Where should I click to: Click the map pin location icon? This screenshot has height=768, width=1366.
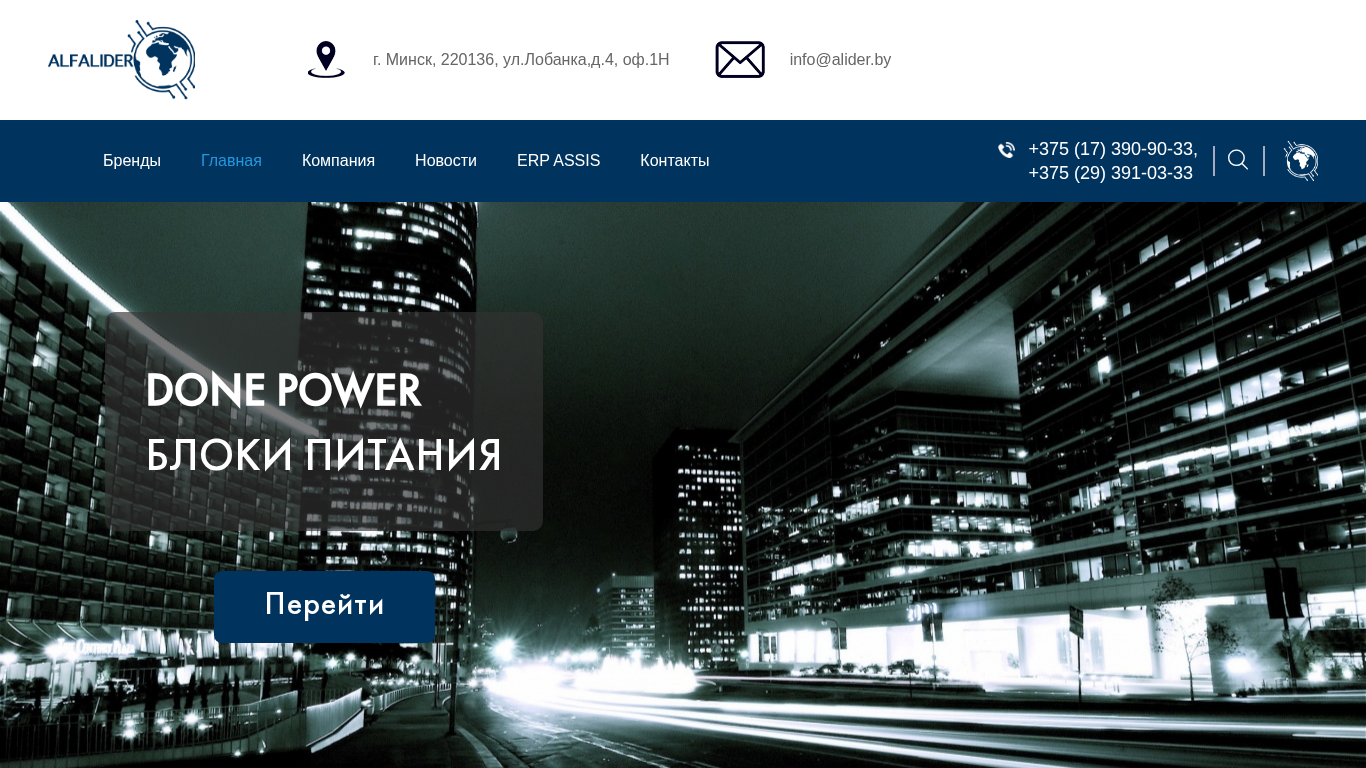[x=326, y=60]
